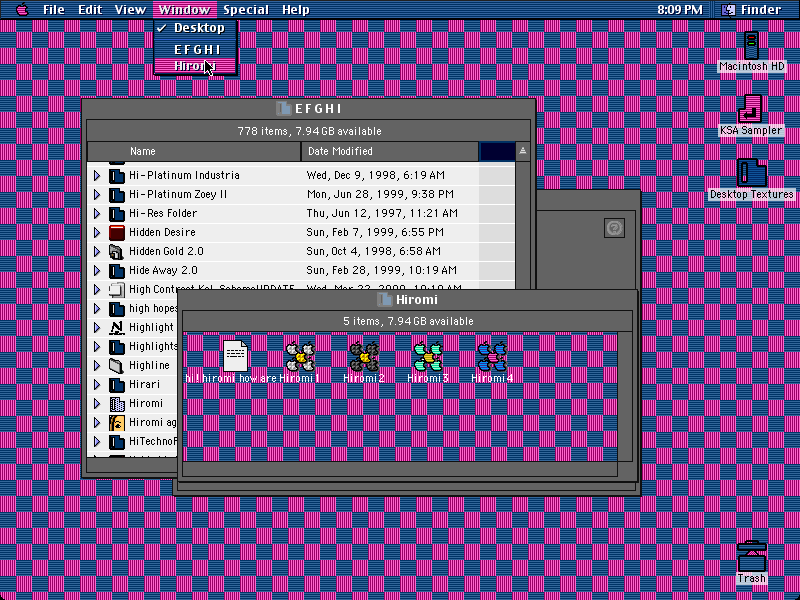The height and width of the screenshot is (600, 800).
Task: Select the Hiromi patterned folder icon in list
Action: tap(117, 404)
